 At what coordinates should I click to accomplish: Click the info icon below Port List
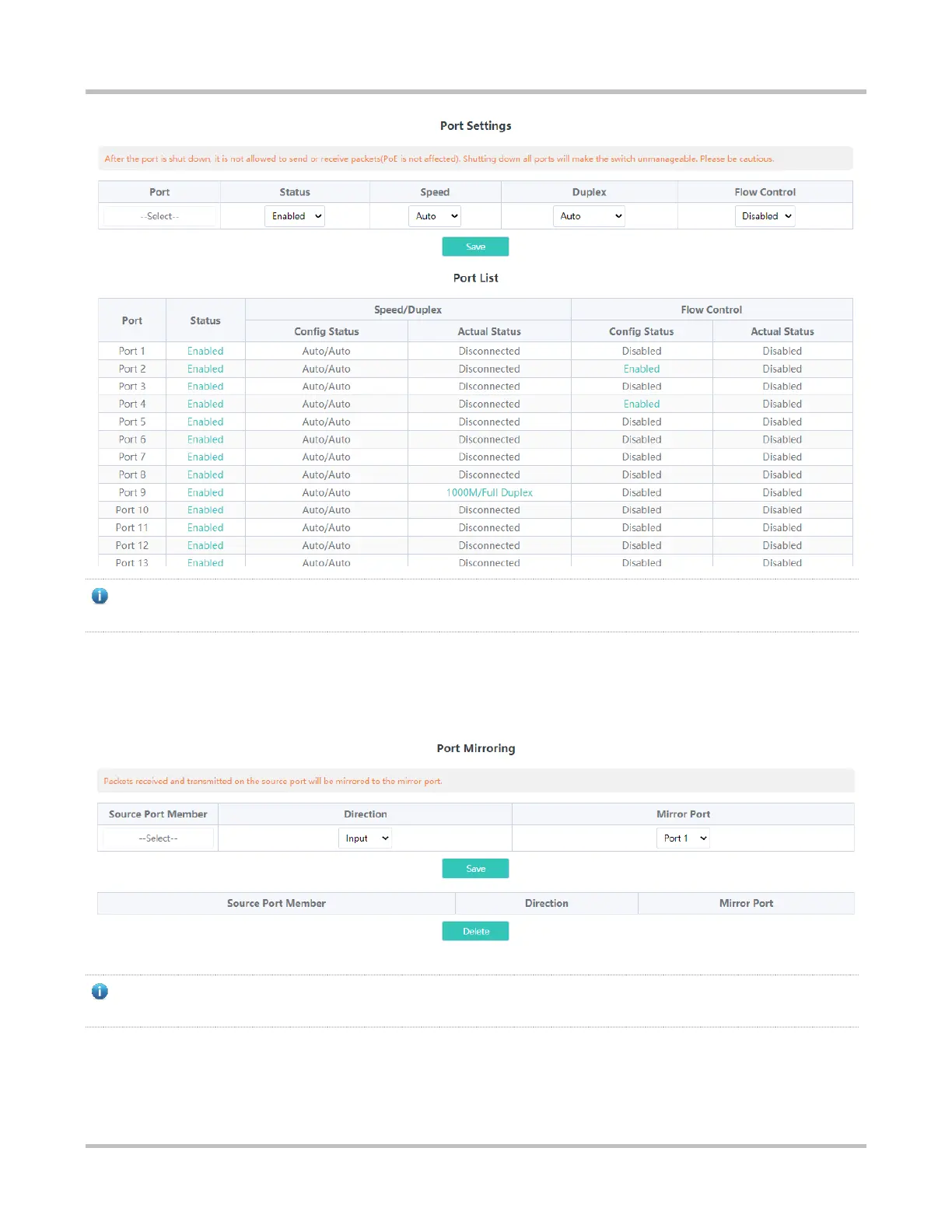tap(100, 597)
